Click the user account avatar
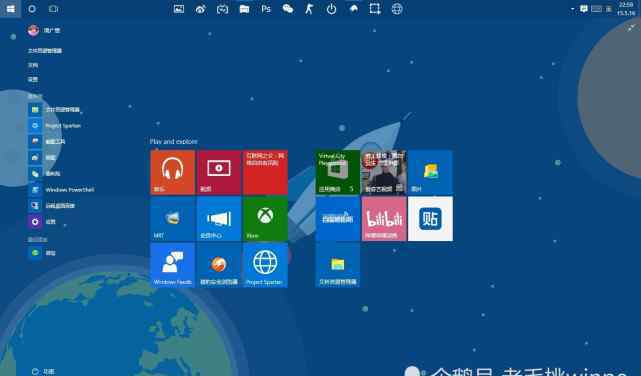Viewport: 641px width, 376px height. pos(33,30)
